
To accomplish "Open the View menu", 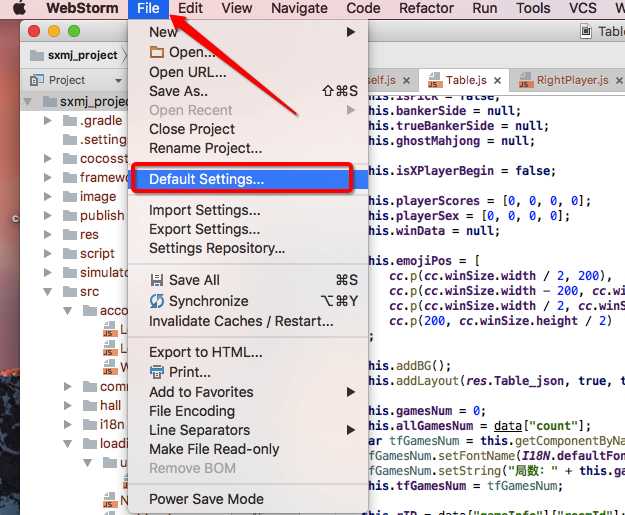I will coord(237,8).
